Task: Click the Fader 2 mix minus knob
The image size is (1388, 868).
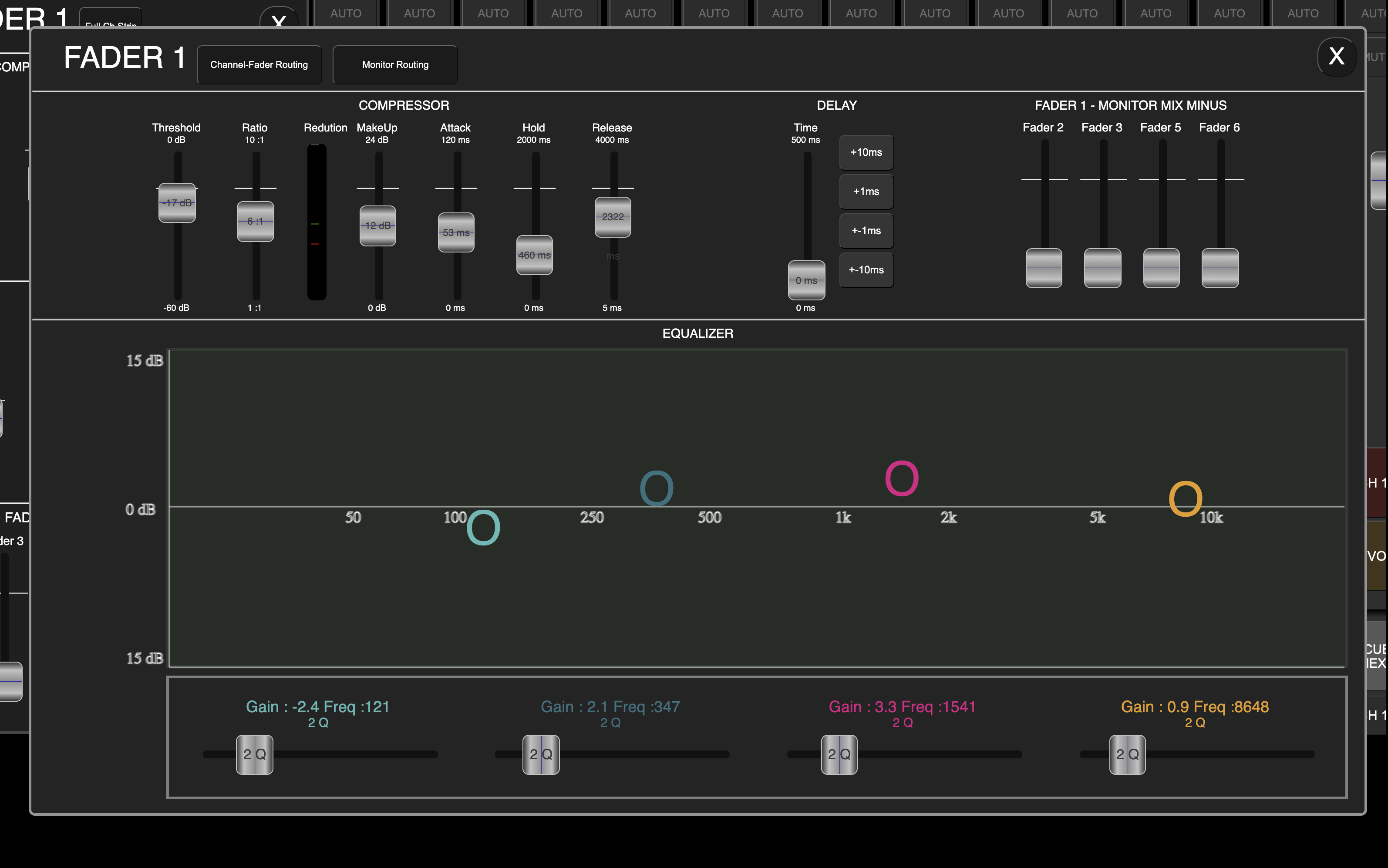Action: pos(1044,268)
